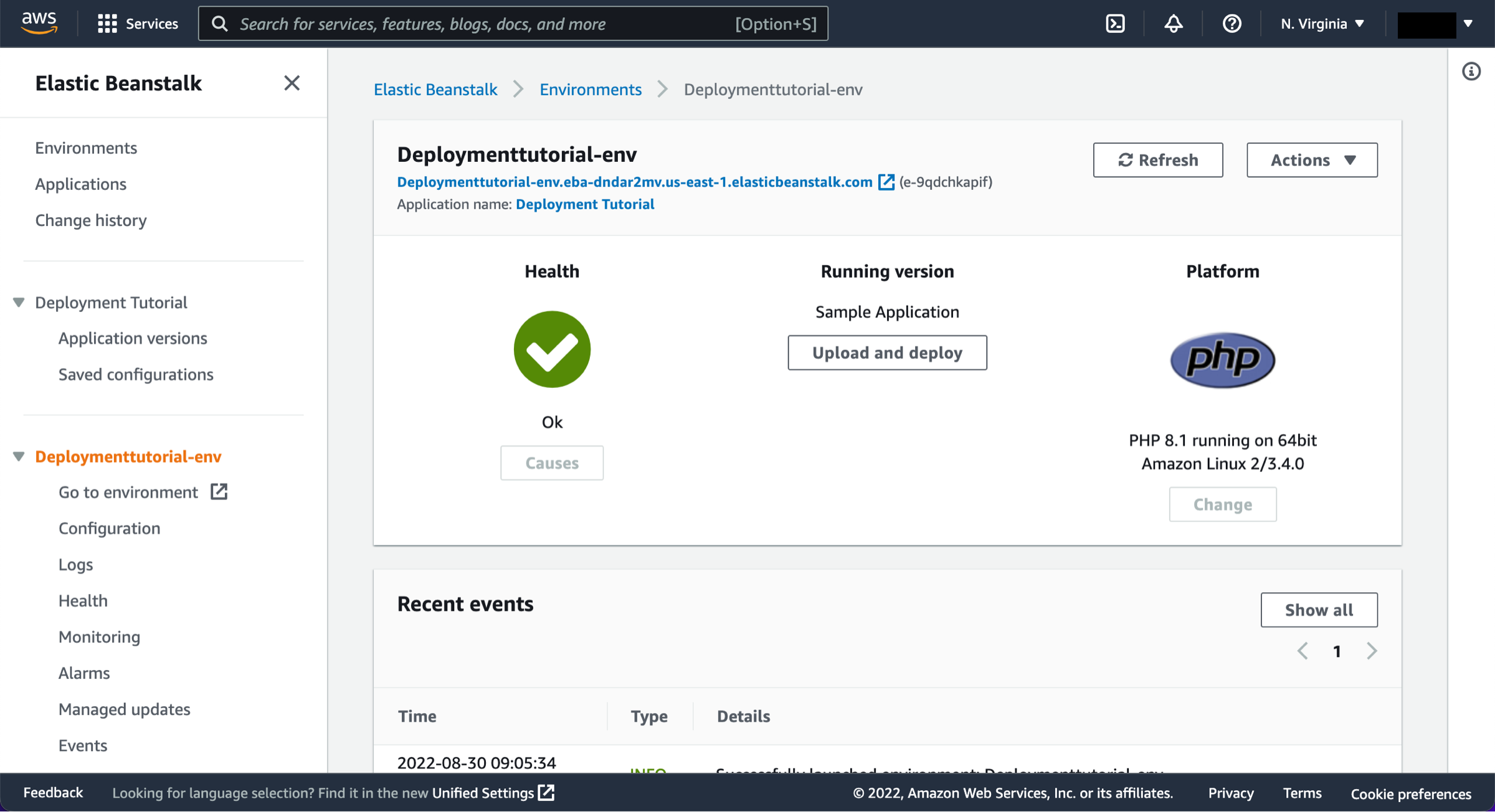Collapse the Deployment Tutorial tree section

[x=19, y=303]
